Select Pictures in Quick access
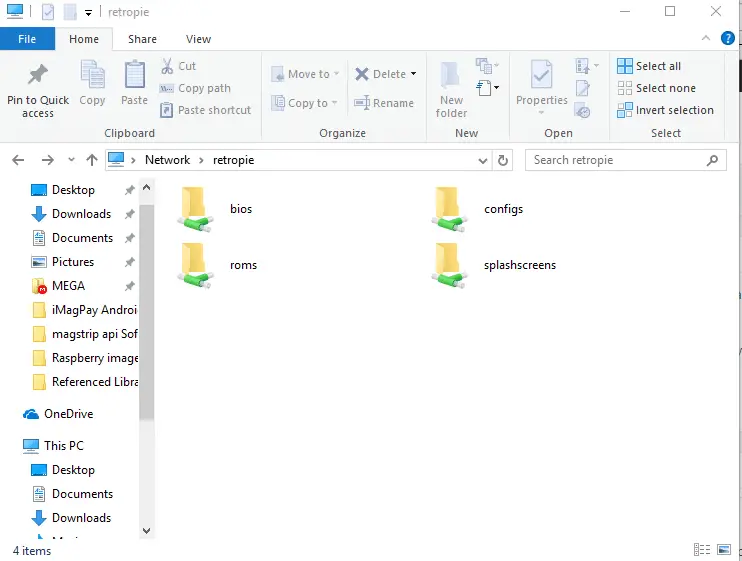The image size is (742, 561). coord(73,262)
